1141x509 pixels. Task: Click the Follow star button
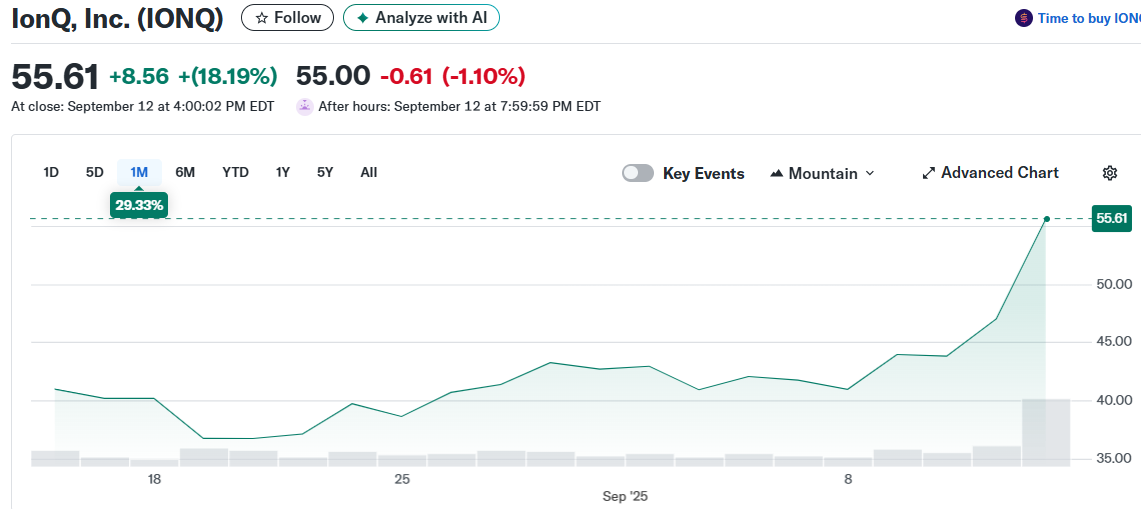[287, 17]
